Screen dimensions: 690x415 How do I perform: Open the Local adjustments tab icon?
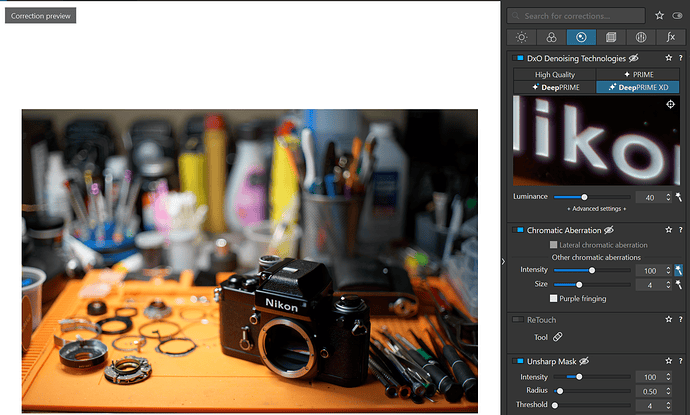pyautogui.click(x=641, y=37)
